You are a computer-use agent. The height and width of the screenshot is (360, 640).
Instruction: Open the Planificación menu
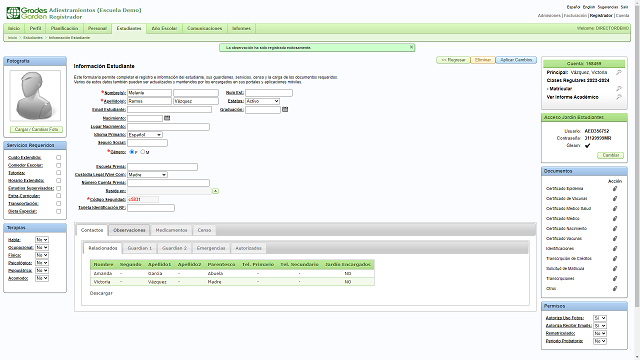(64, 28)
